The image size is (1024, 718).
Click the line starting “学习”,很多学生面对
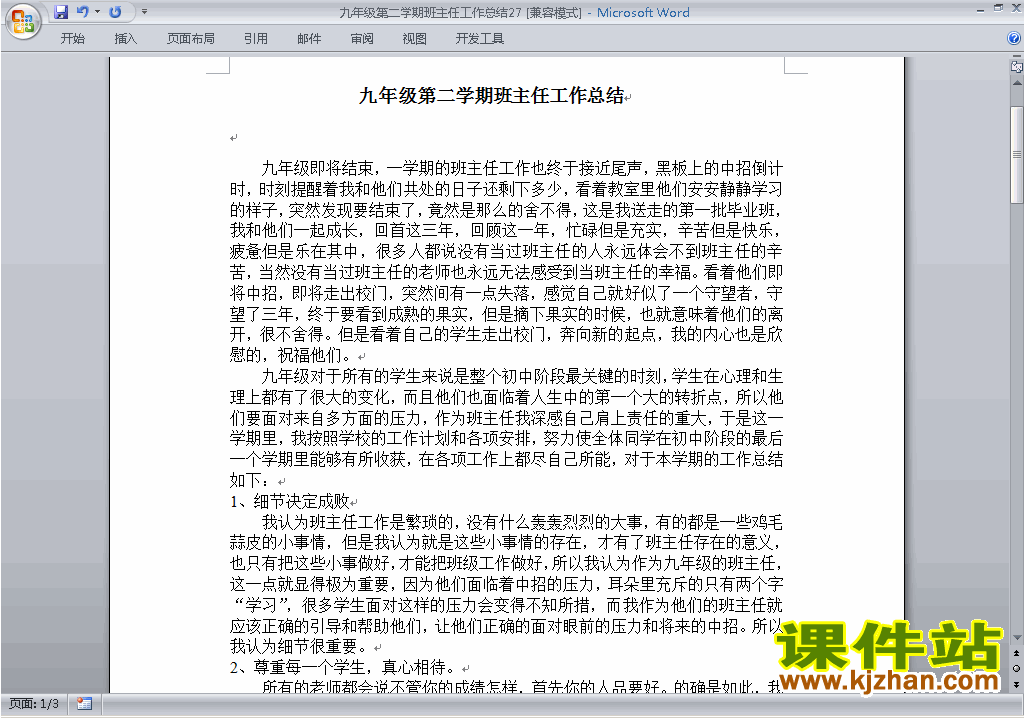pyautogui.click(x=506, y=605)
